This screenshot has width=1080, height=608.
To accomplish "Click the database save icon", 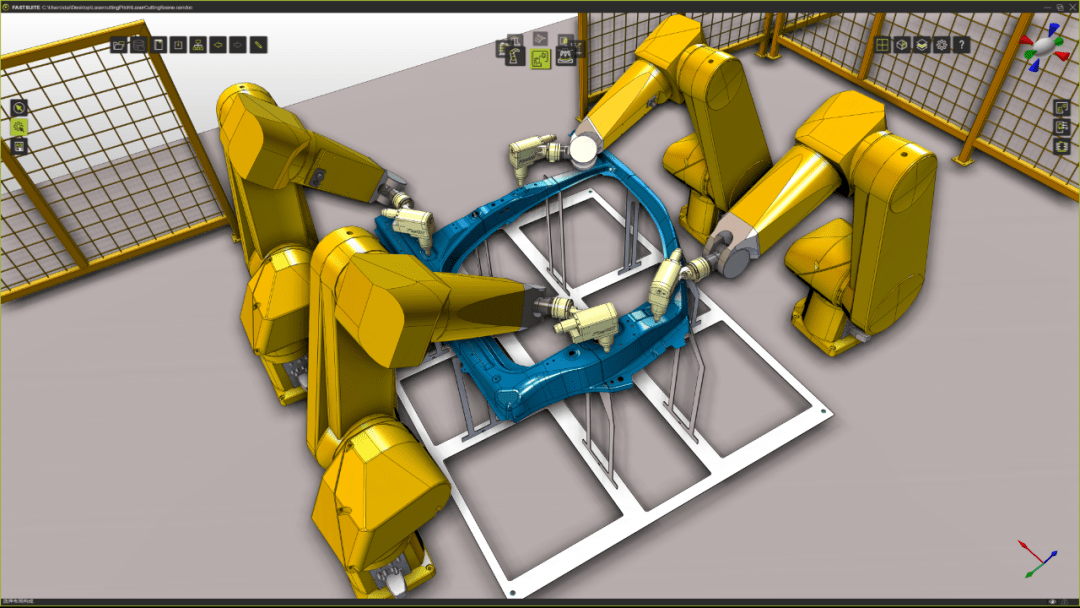I will tap(139, 45).
